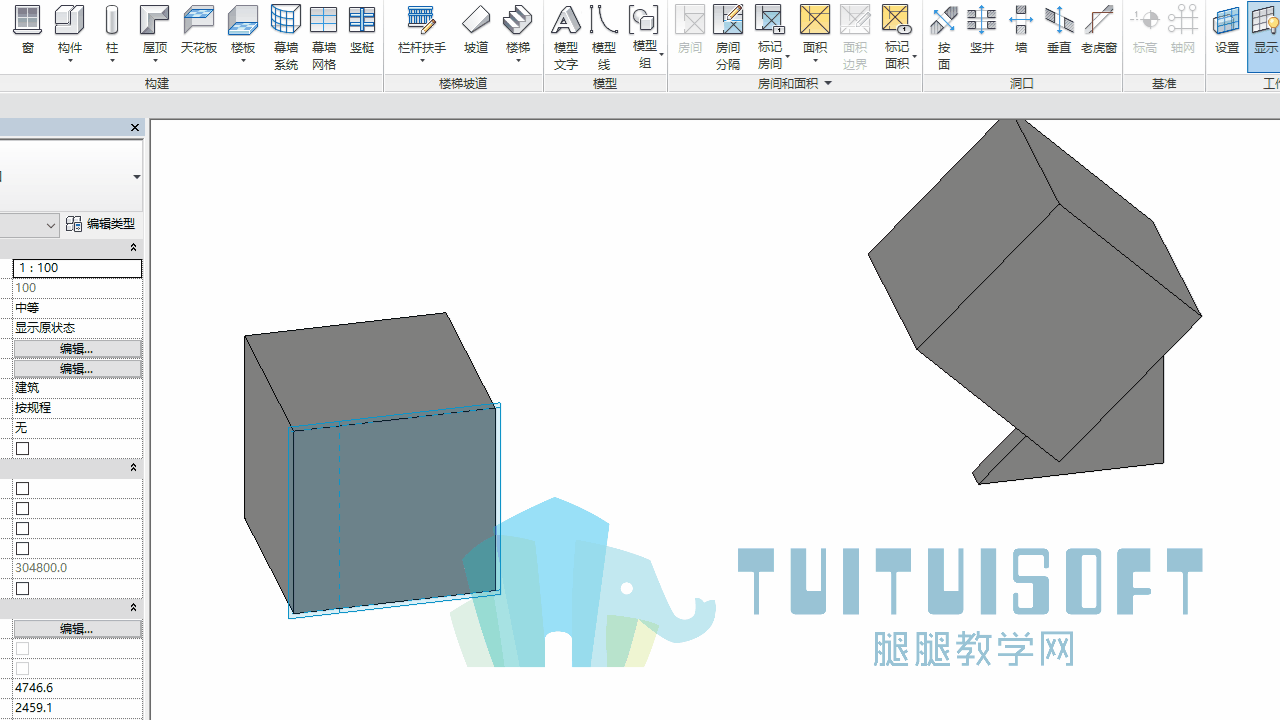Click the 编辑... button under 显示原状态

[77, 349]
